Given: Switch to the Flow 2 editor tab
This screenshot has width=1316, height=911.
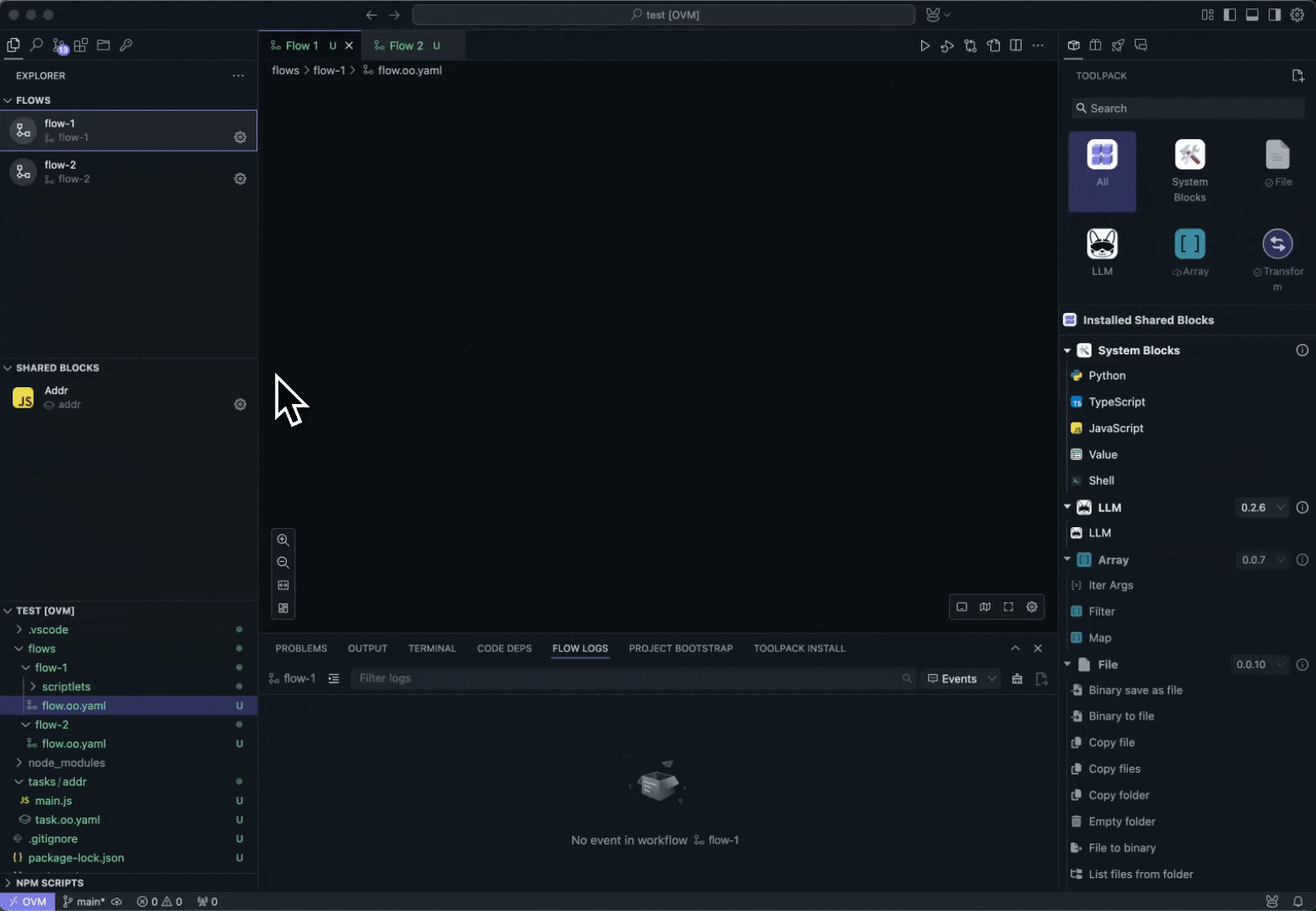Looking at the screenshot, I should point(406,46).
